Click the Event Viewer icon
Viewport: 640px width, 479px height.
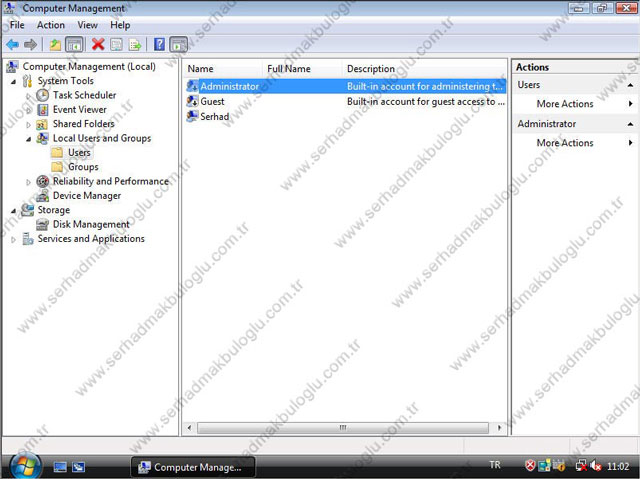tap(42, 109)
